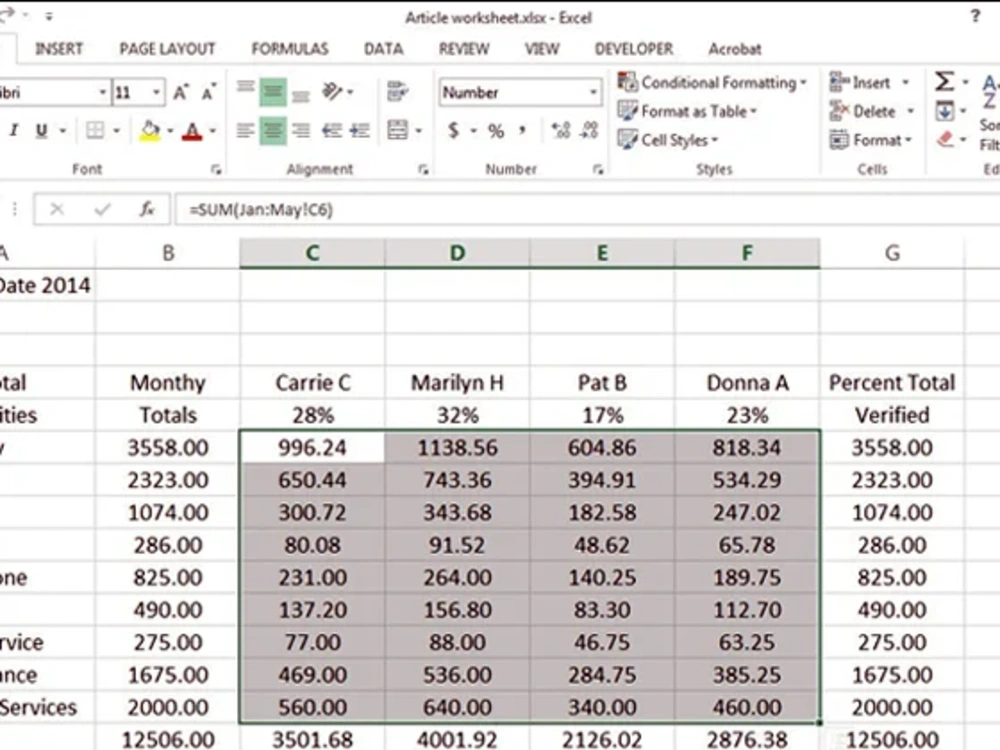Toggle middle vertical align
The height and width of the screenshot is (750, 1000).
273,92
